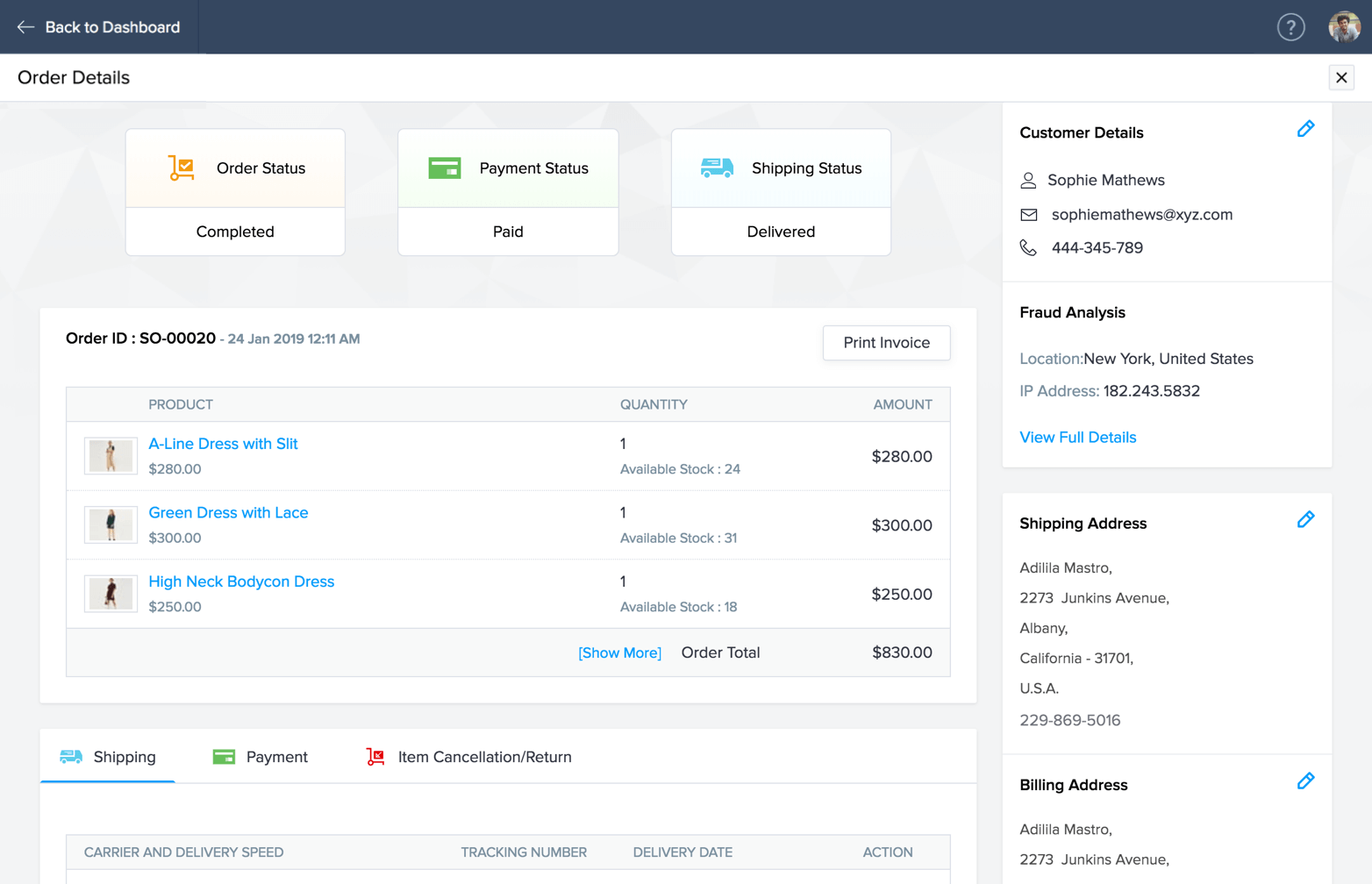Open Green Dress with Lace product link
1372x884 pixels.
pos(228,513)
